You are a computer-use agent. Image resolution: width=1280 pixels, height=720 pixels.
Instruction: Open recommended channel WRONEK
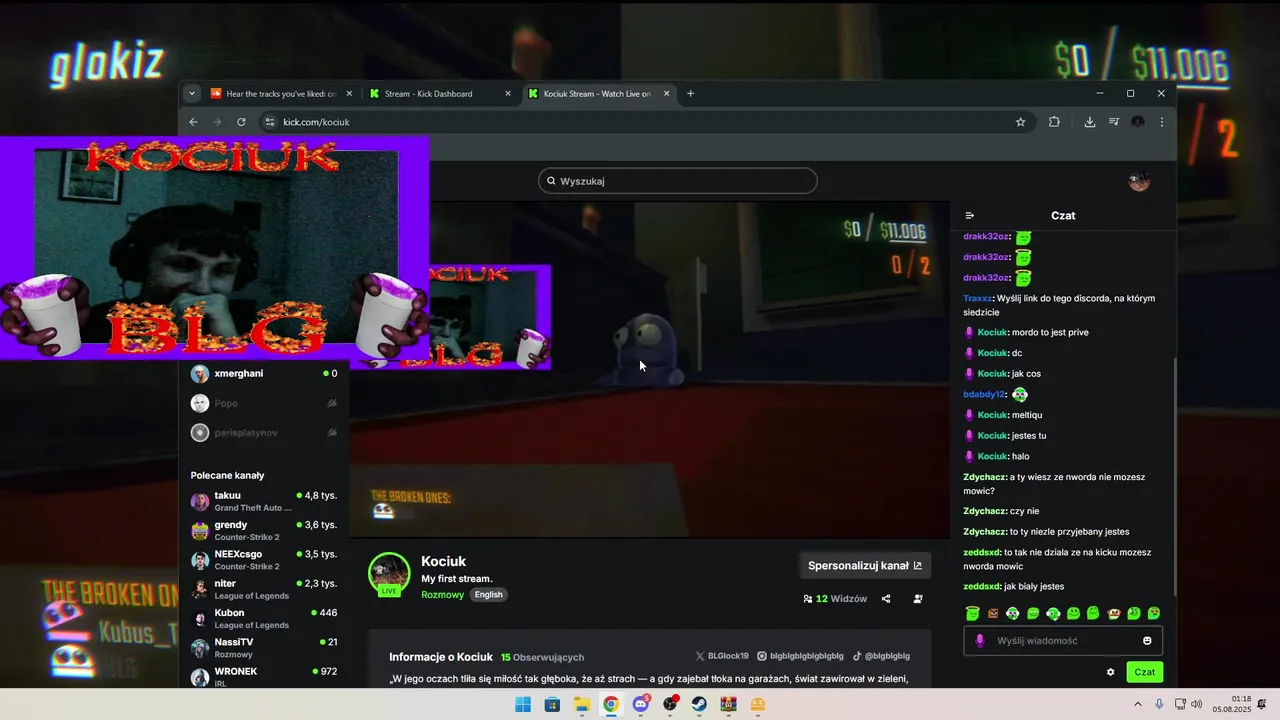point(264,676)
